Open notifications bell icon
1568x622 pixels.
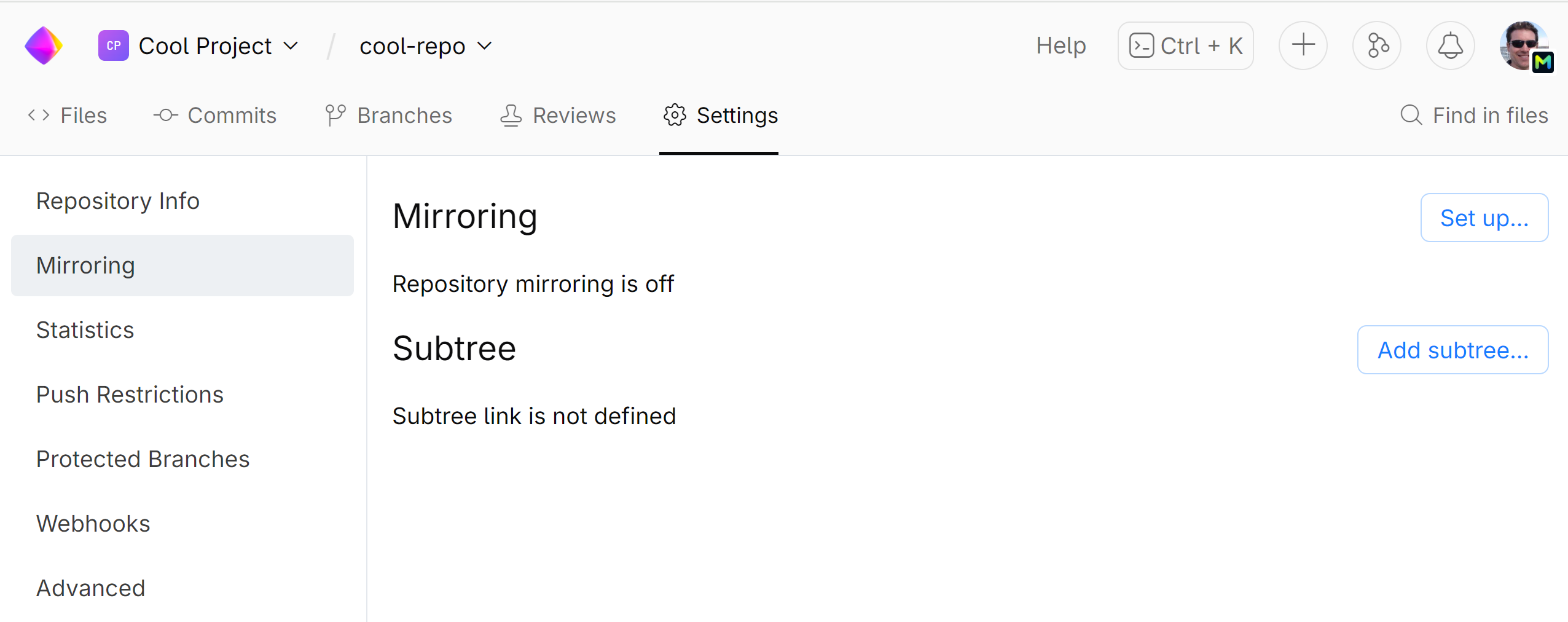[x=1450, y=45]
